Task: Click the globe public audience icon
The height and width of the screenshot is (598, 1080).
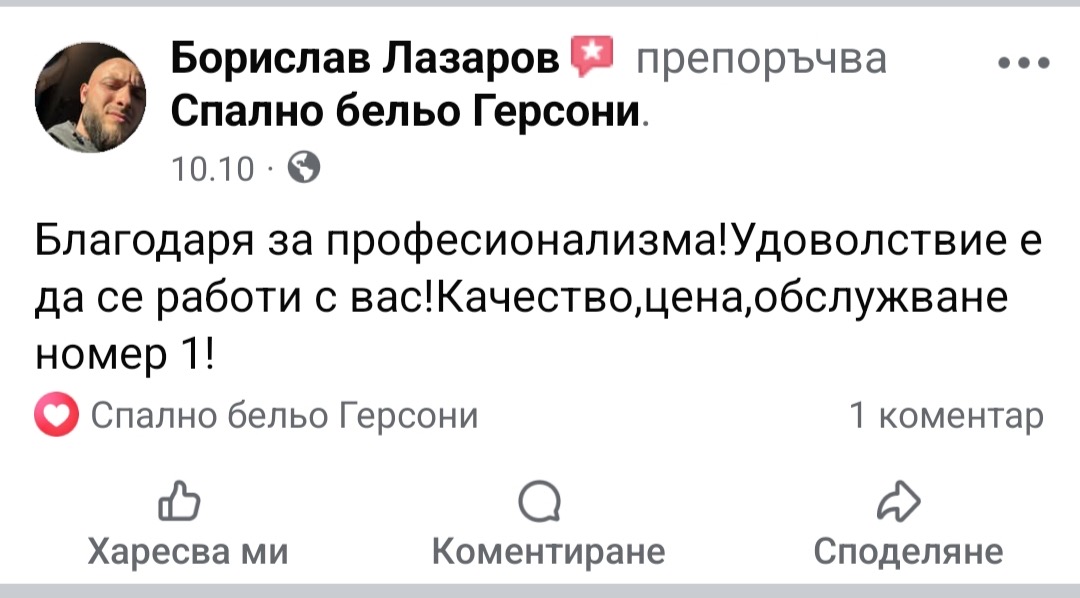Action: coord(304,167)
